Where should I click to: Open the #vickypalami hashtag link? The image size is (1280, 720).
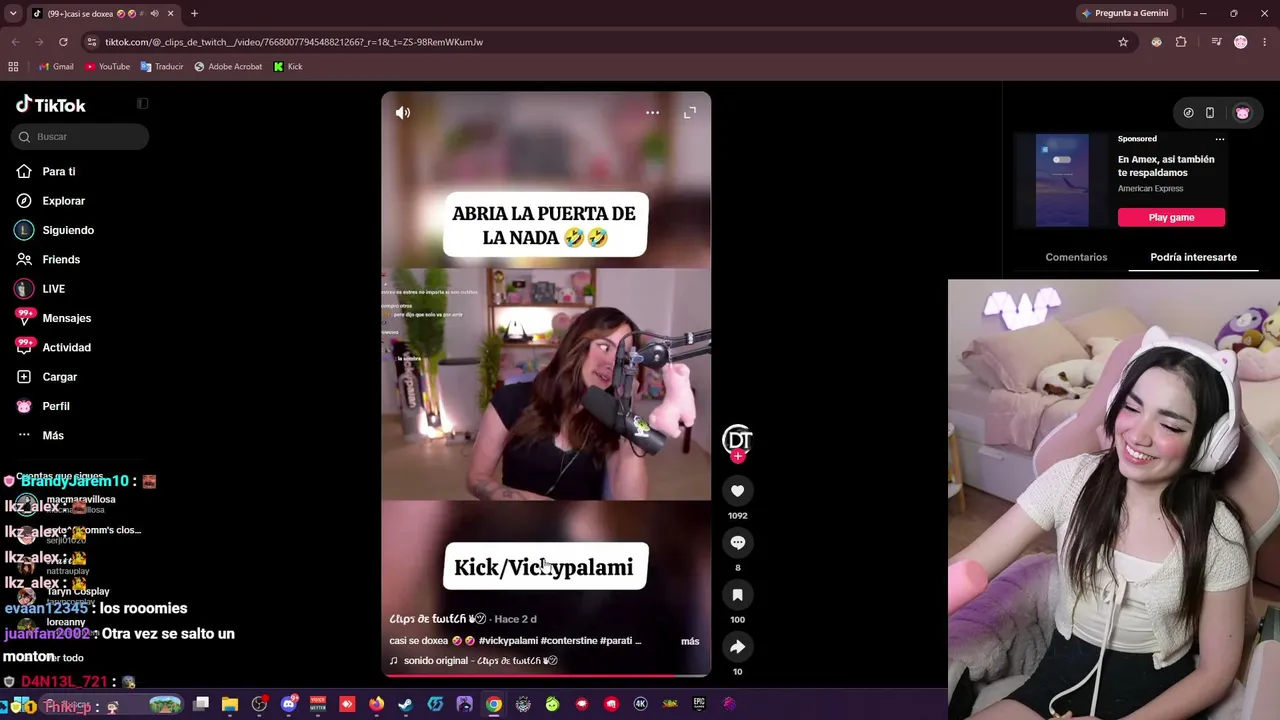pyautogui.click(x=508, y=641)
